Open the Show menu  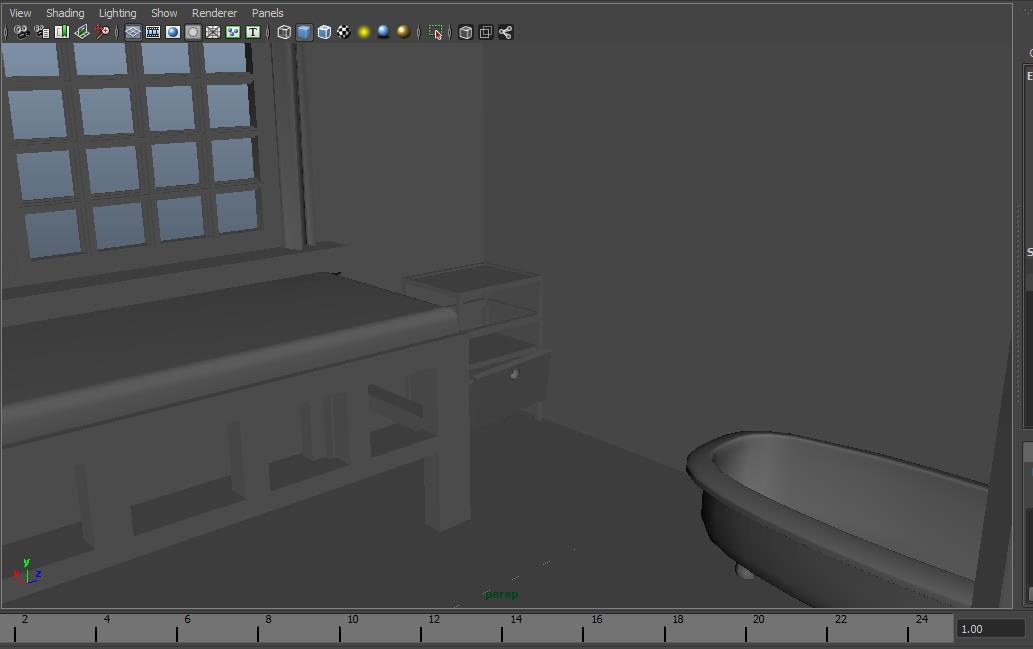pyautogui.click(x=164, y=13)
